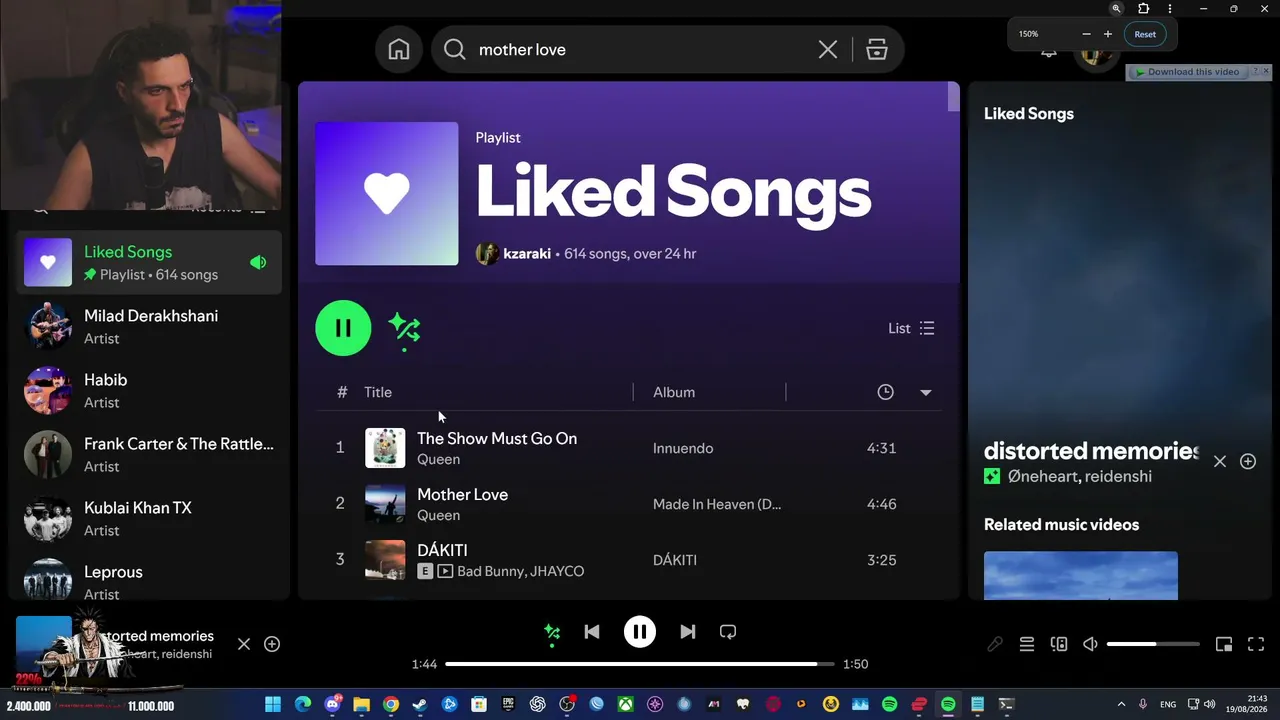
Task: Open Steam from the taskbar
Action: pos(420,704)
